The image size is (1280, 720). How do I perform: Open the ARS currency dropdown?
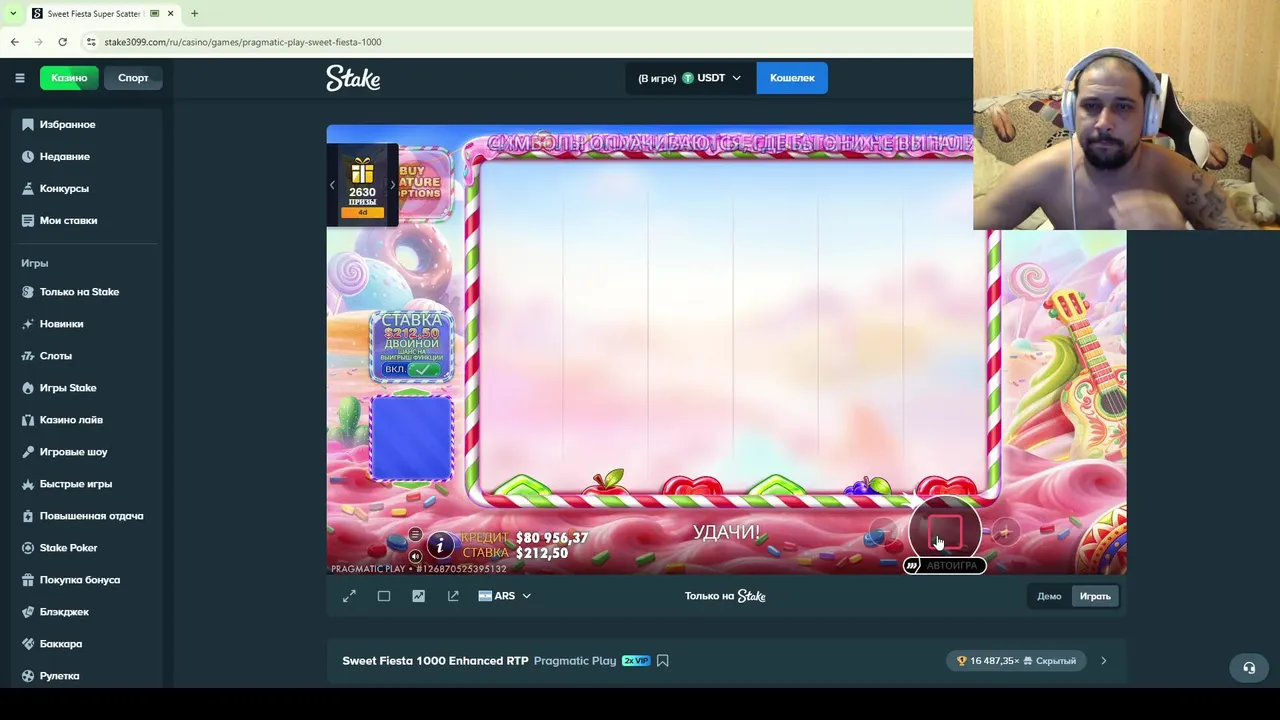(x=504, y=596)
